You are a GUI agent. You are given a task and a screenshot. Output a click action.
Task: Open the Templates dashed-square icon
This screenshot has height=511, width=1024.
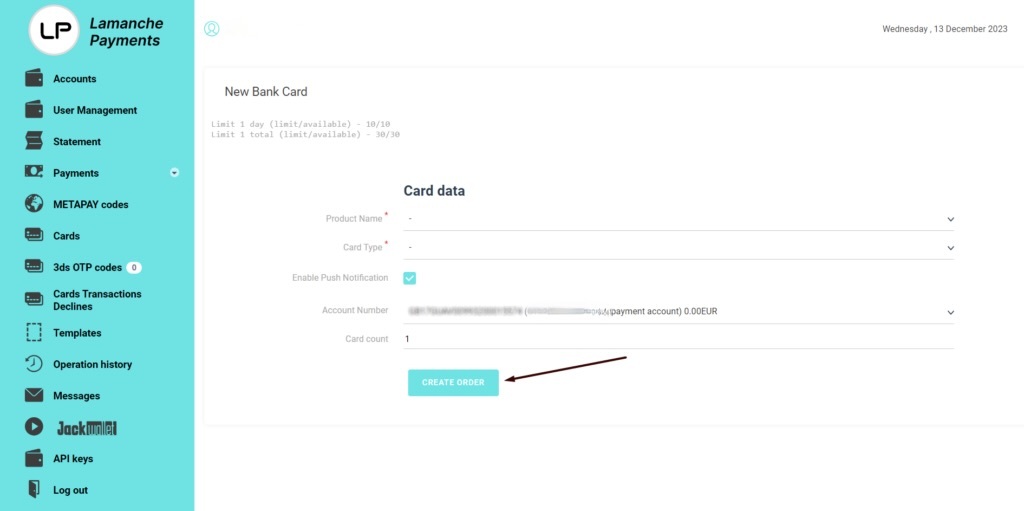click(34, 333)
